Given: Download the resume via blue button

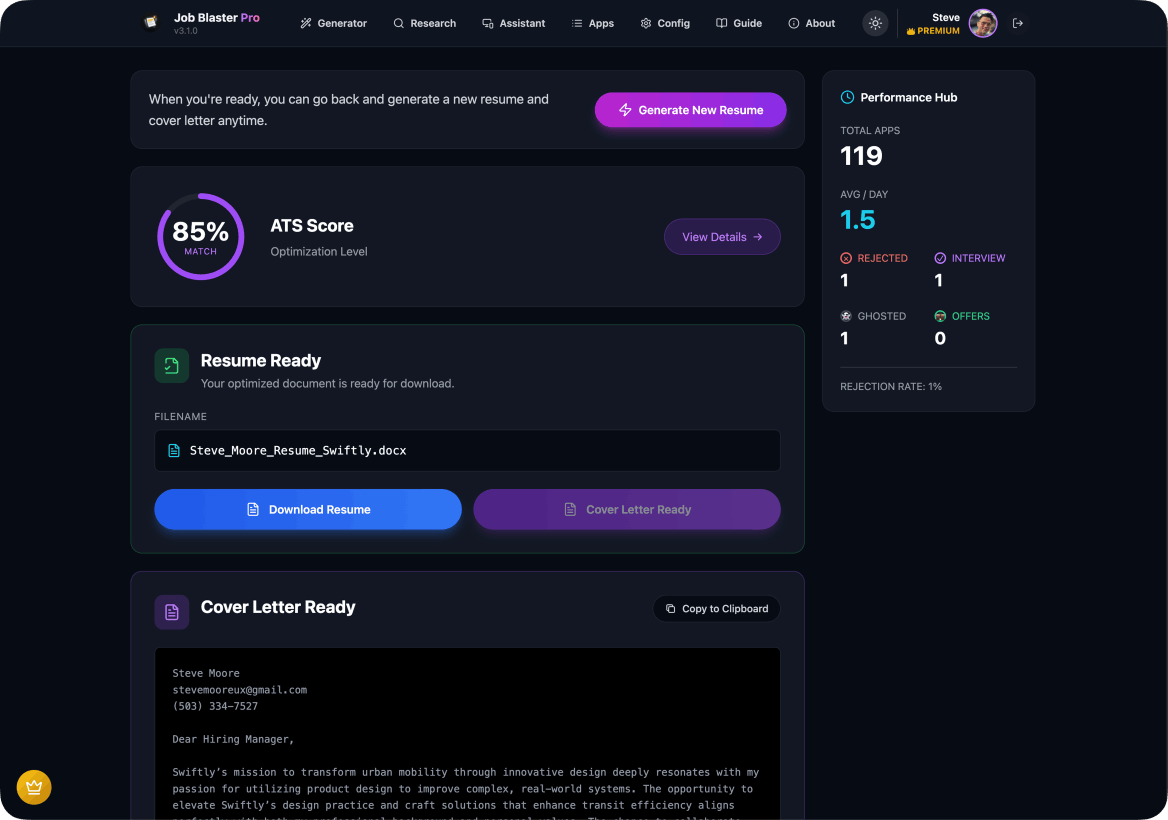Looking at the screenshot, I should pyautogui.click(x=308, y=509).
